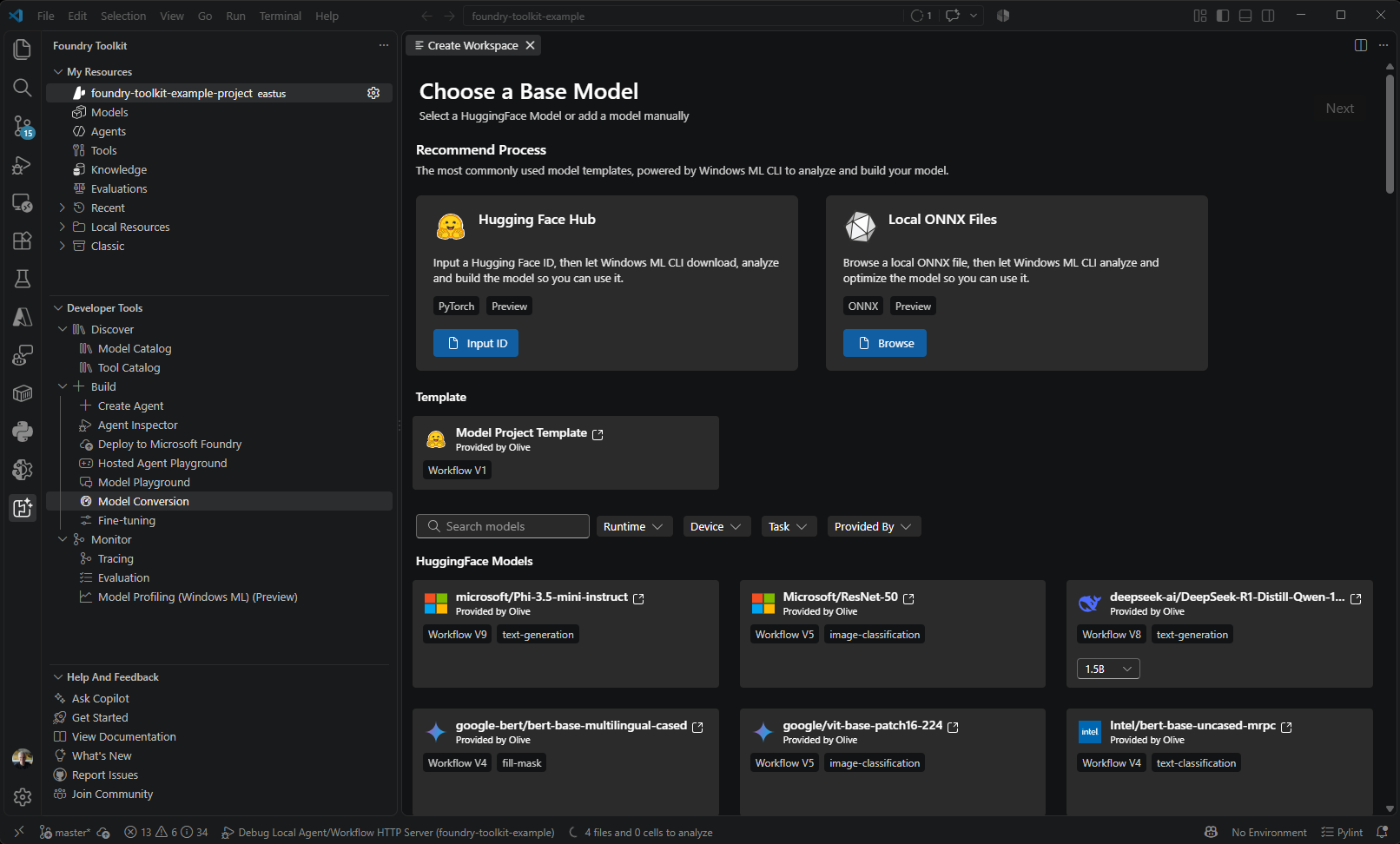Expand the Local Resources node

[62, 227]
